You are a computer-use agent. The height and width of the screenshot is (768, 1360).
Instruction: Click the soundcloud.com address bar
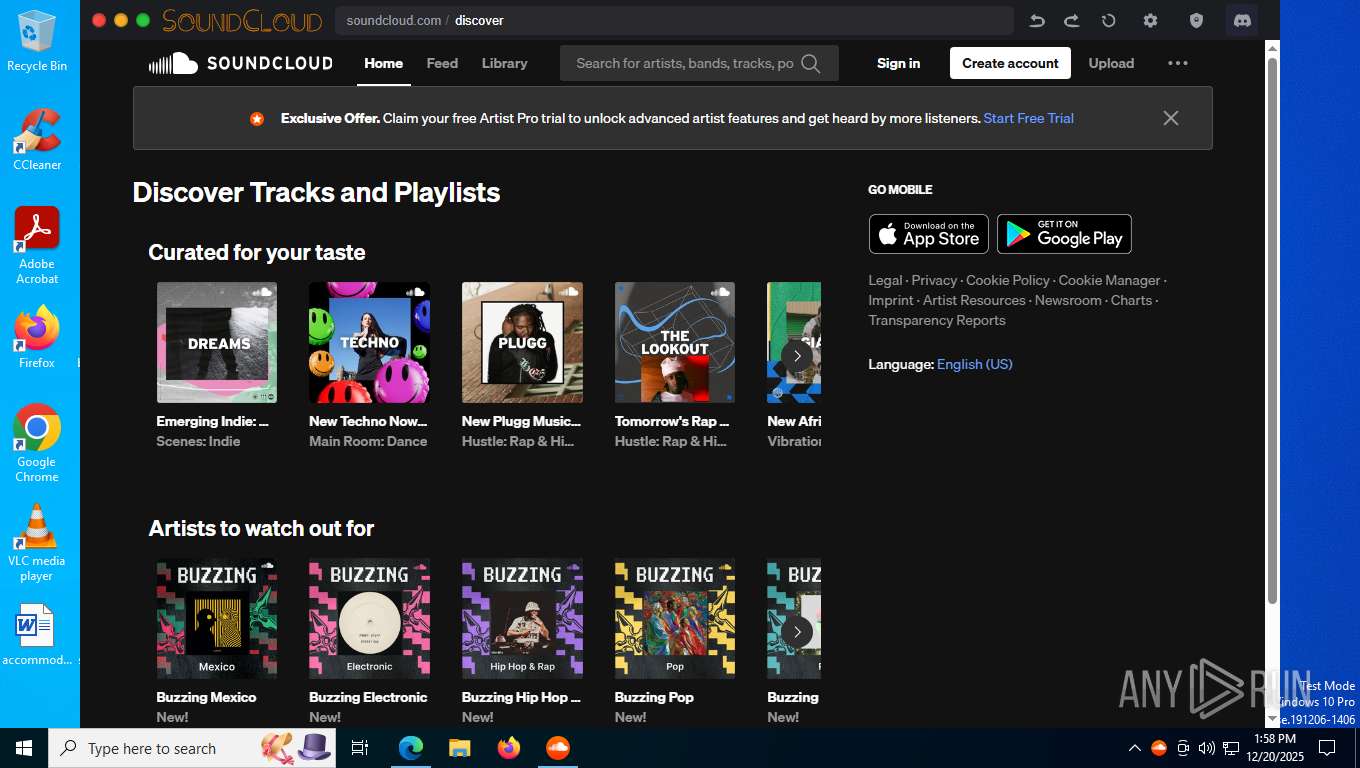[674, 20]
